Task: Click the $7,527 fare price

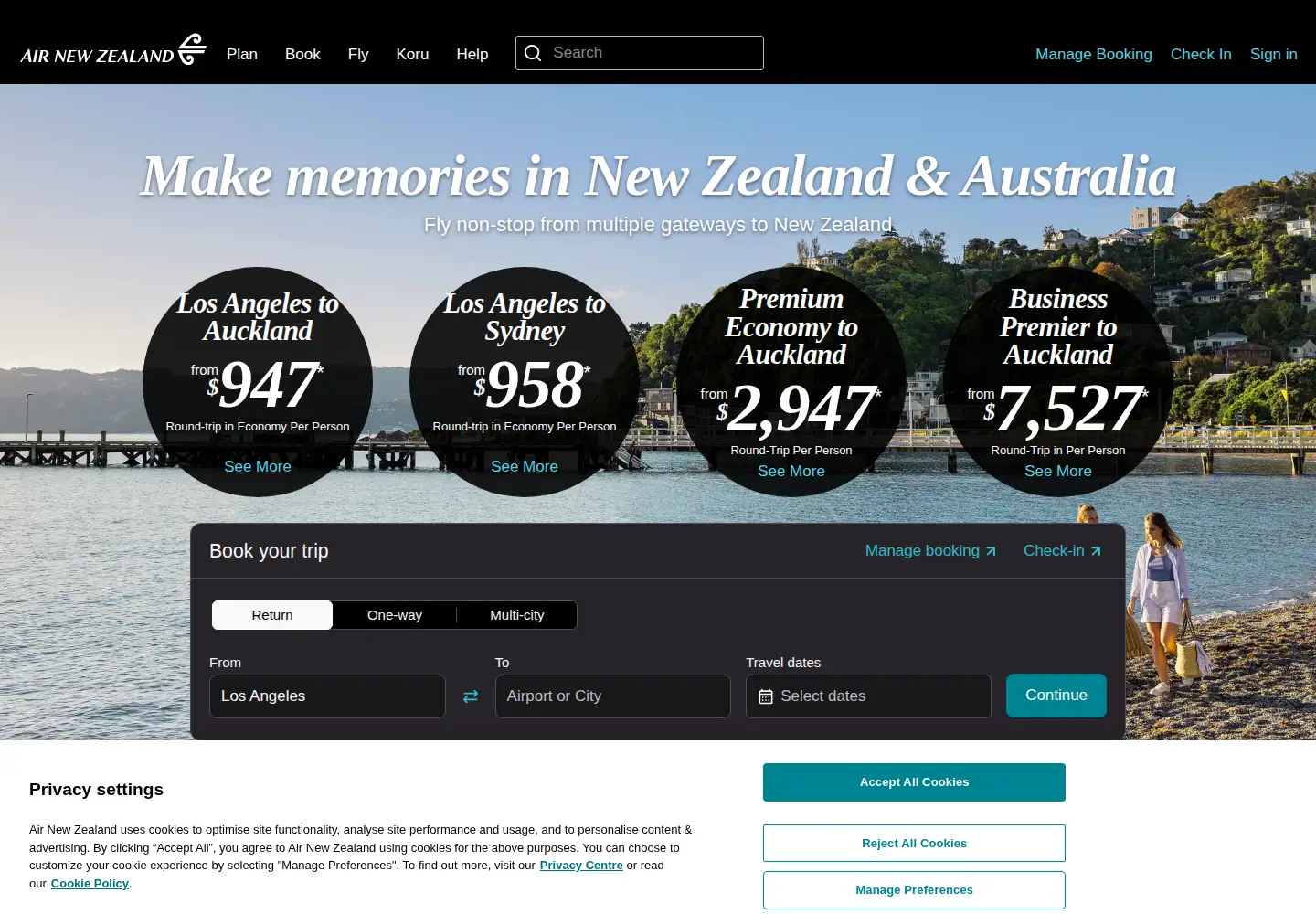Action: tap(1067, 408)
